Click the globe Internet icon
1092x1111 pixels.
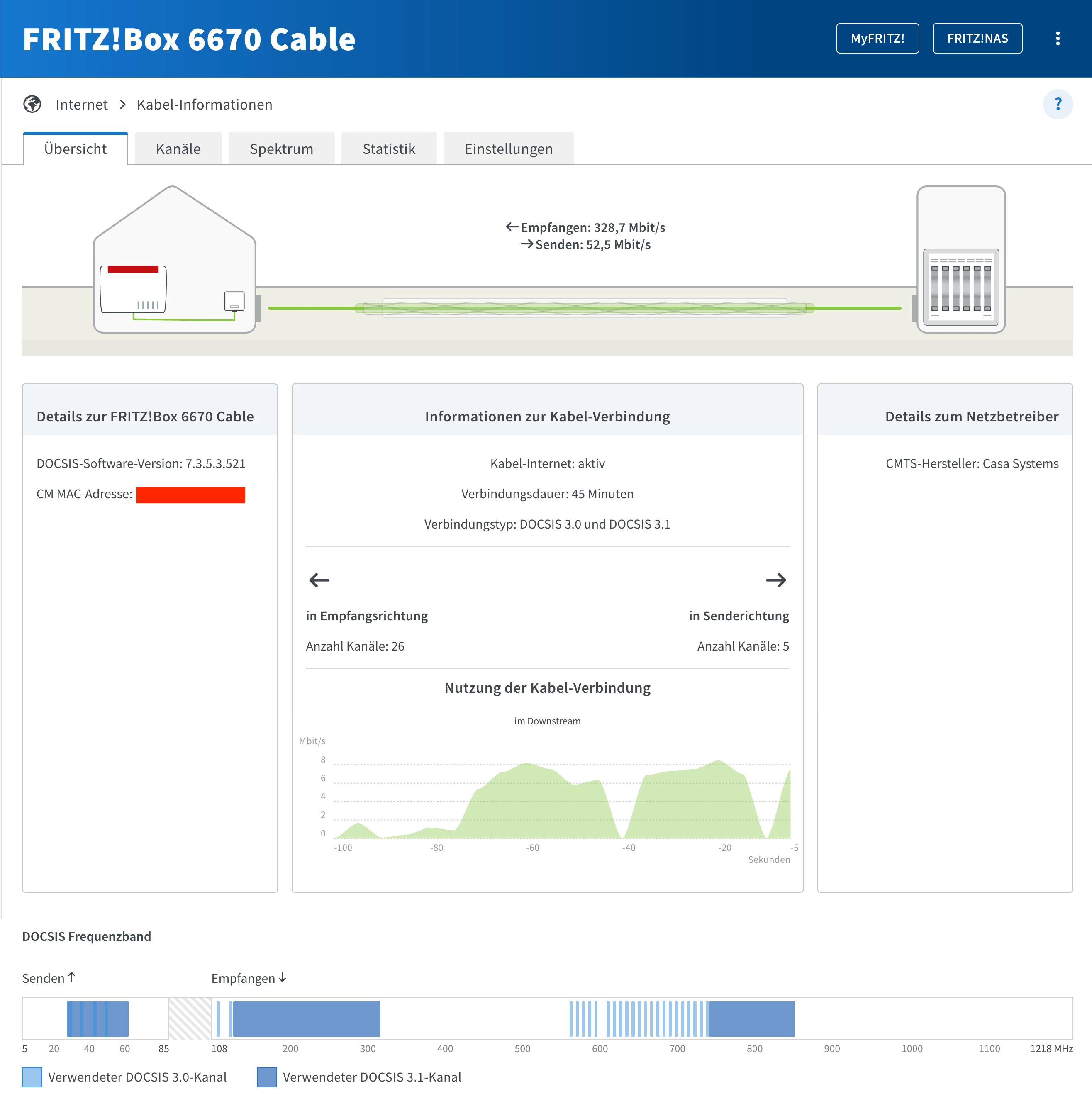tap(32, 105)
